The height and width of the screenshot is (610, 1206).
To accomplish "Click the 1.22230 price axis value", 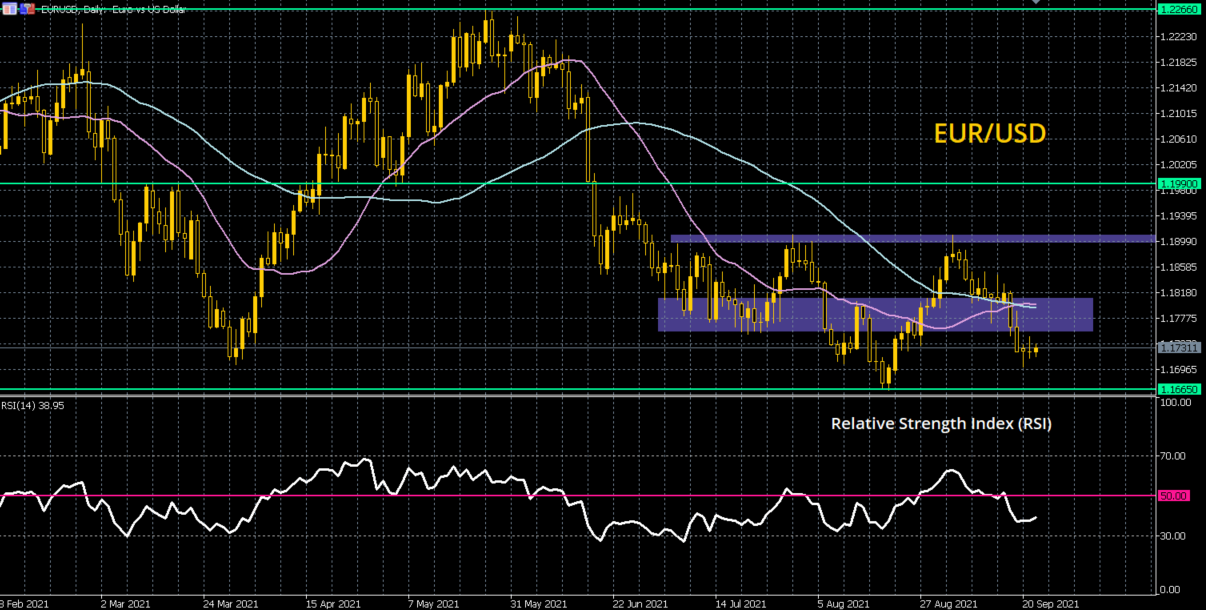I will pyautogui.click(x=1178, y=37).
